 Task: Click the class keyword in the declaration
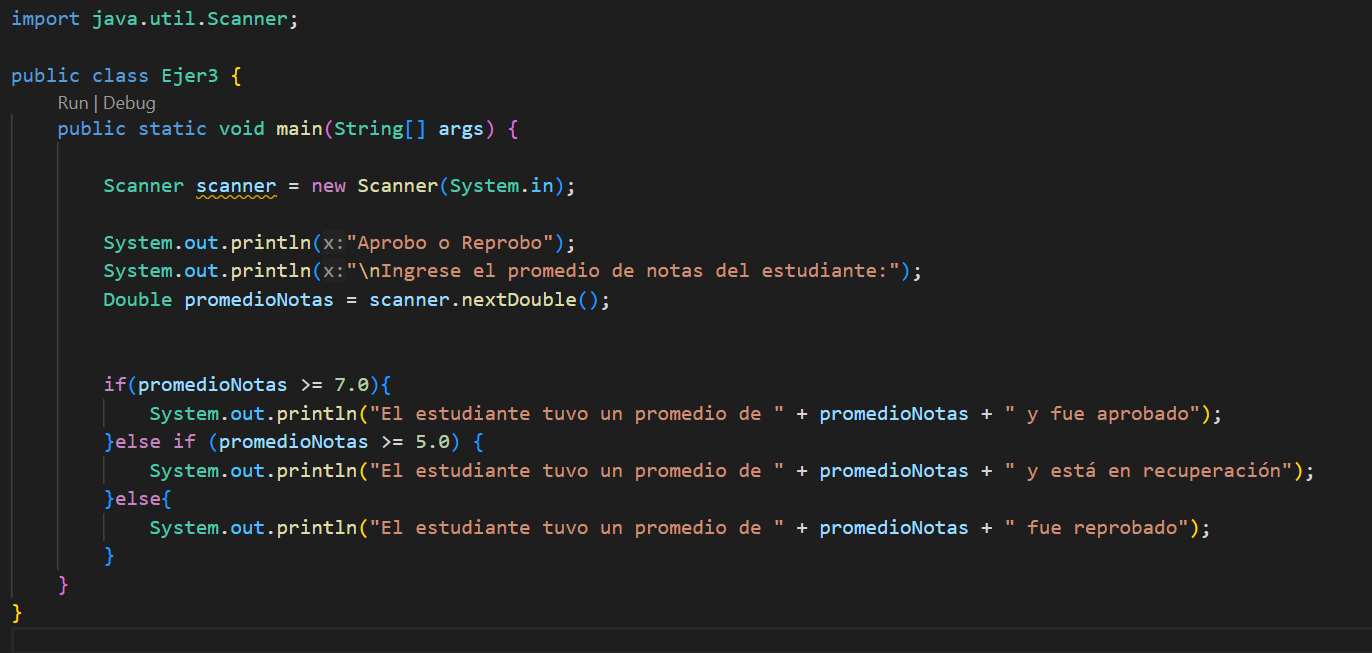pos(120,76)
